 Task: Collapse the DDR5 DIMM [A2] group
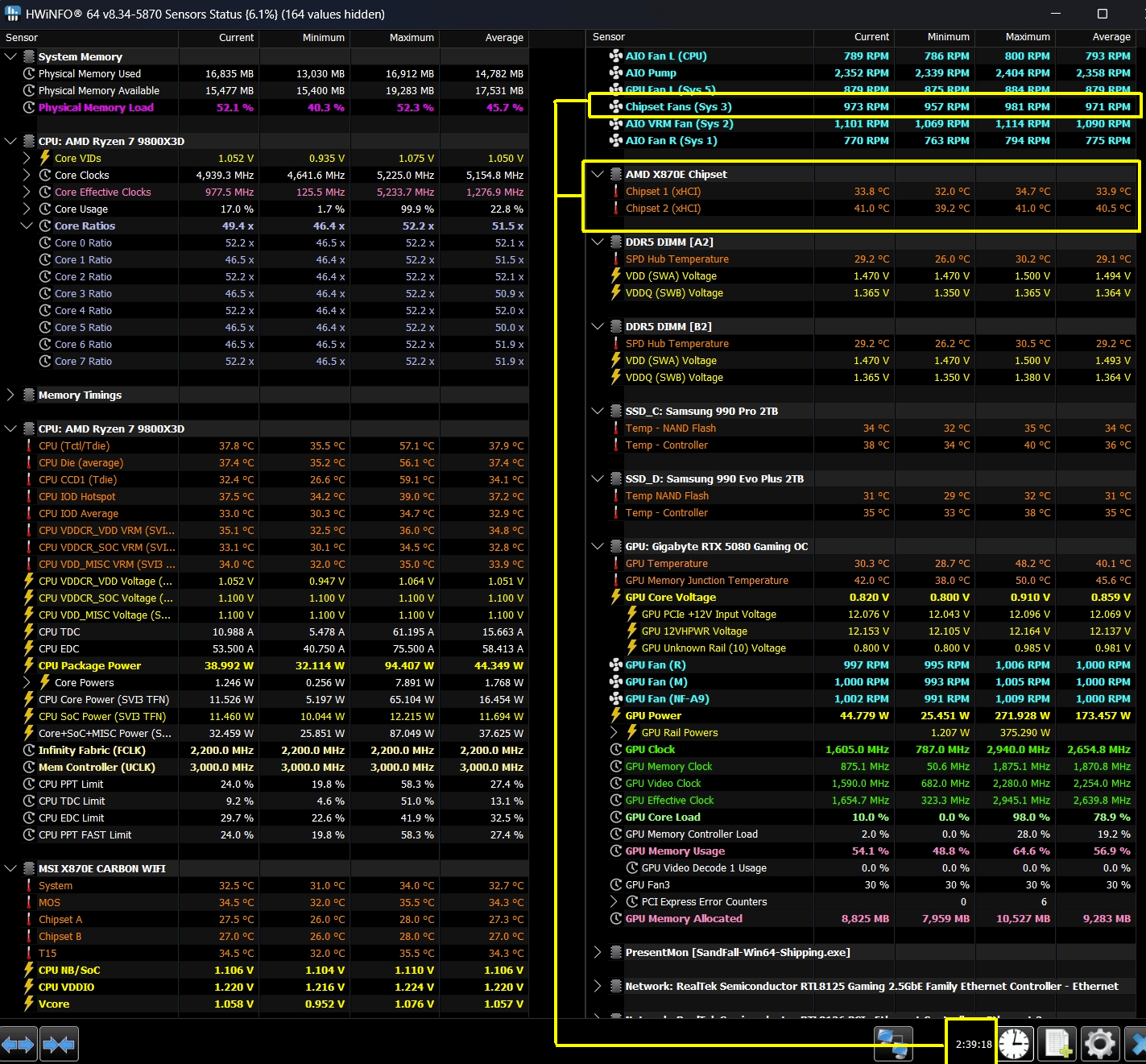tap(597, 242)
